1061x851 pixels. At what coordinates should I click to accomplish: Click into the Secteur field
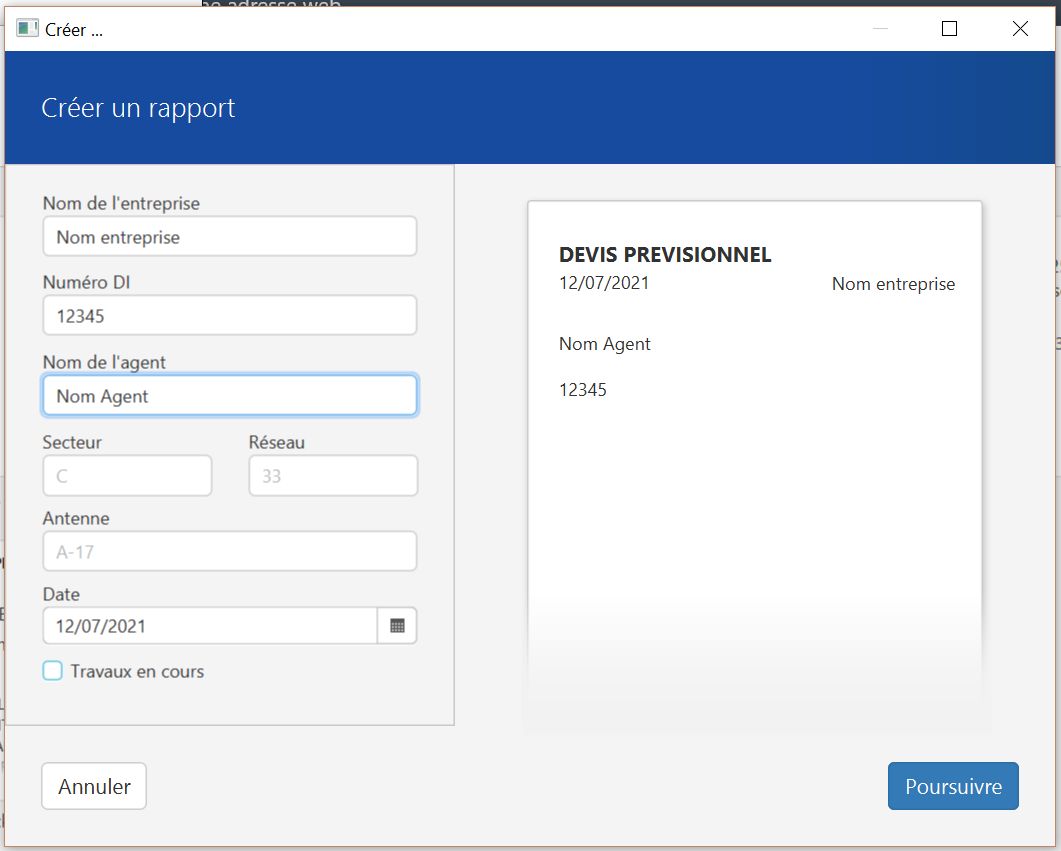(127, 476)
